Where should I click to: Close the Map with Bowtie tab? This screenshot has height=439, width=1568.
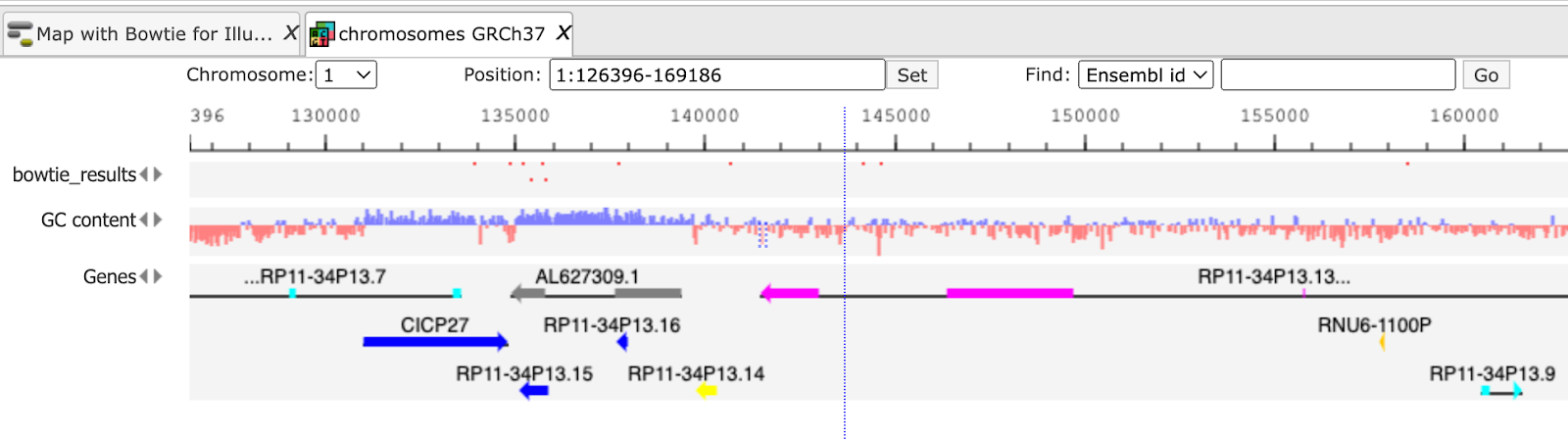coord(291,32)
